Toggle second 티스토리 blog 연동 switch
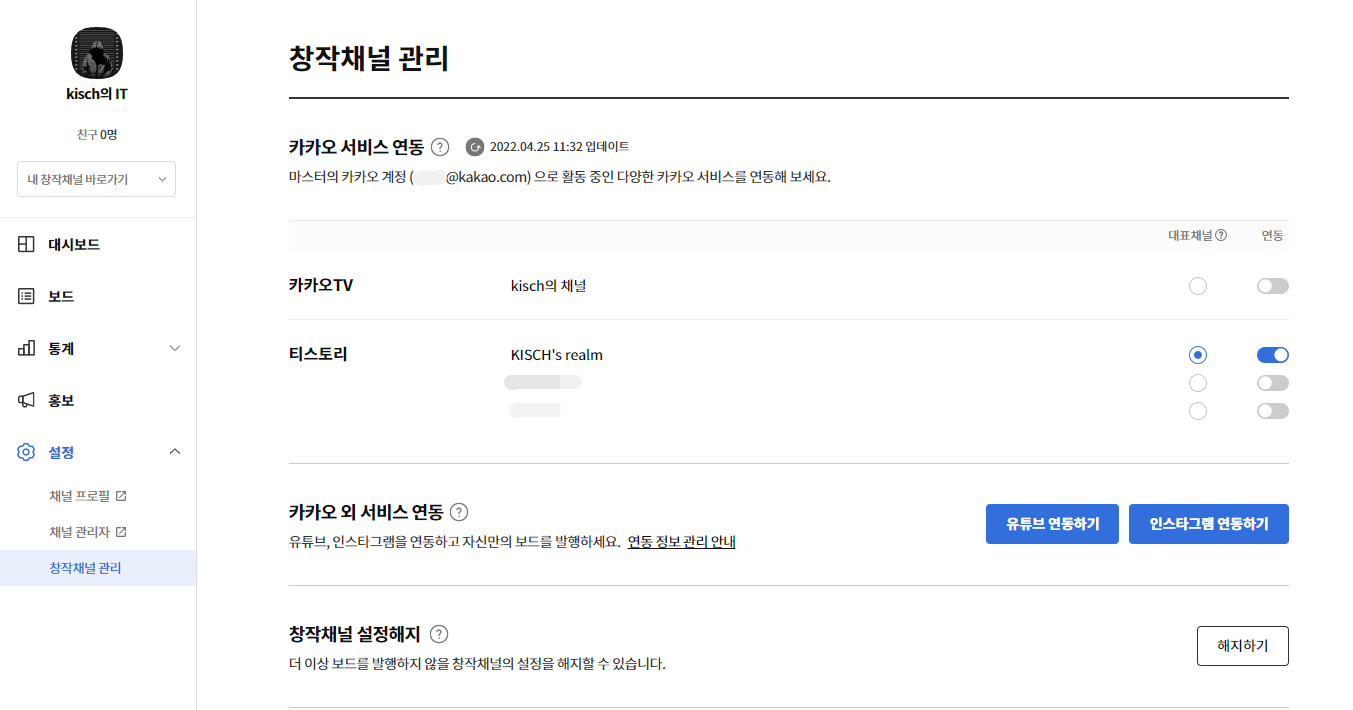 (1273, 383)
